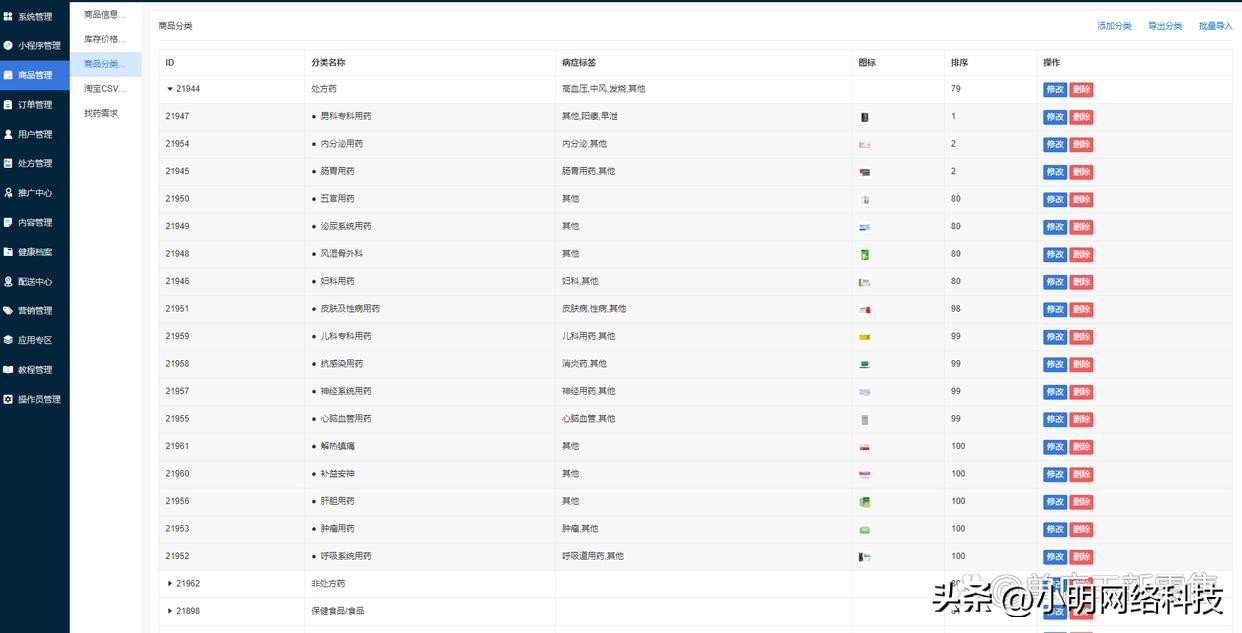Click 修改 on the 男科专利用药 row
1242x633 pixels.
(1055, 116)
